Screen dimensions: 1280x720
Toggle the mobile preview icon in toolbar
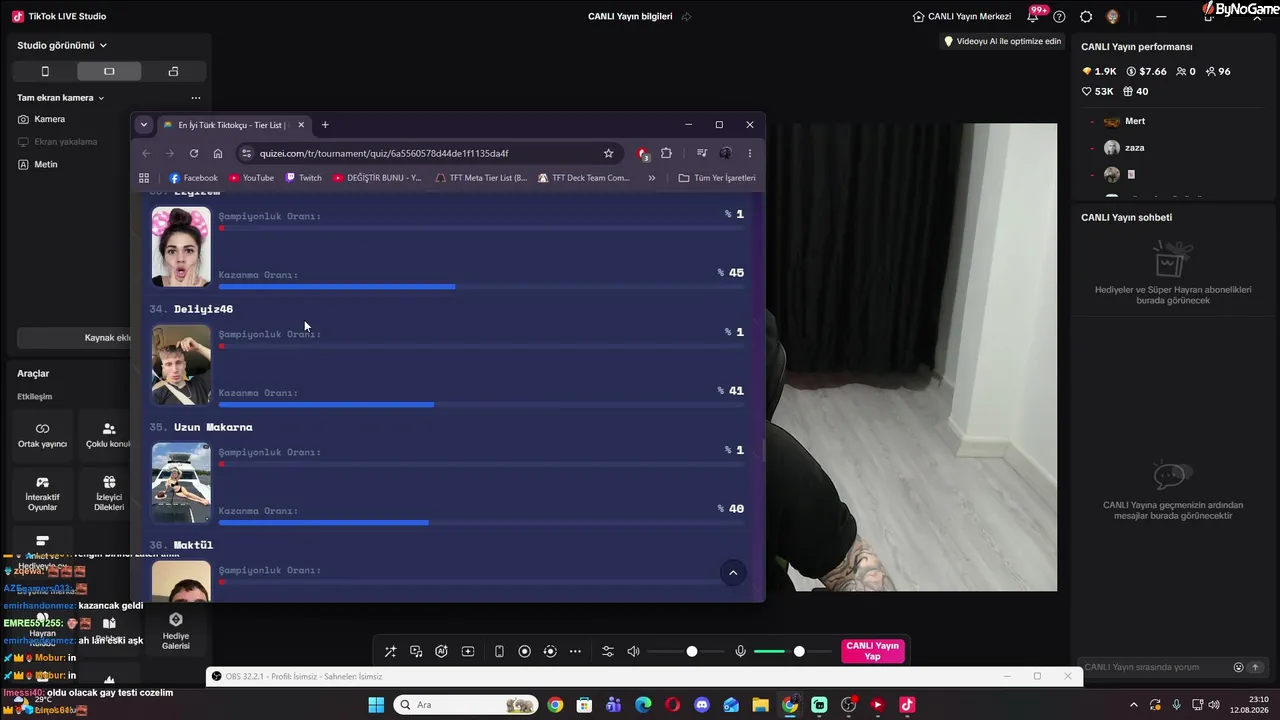pos(499,652)
